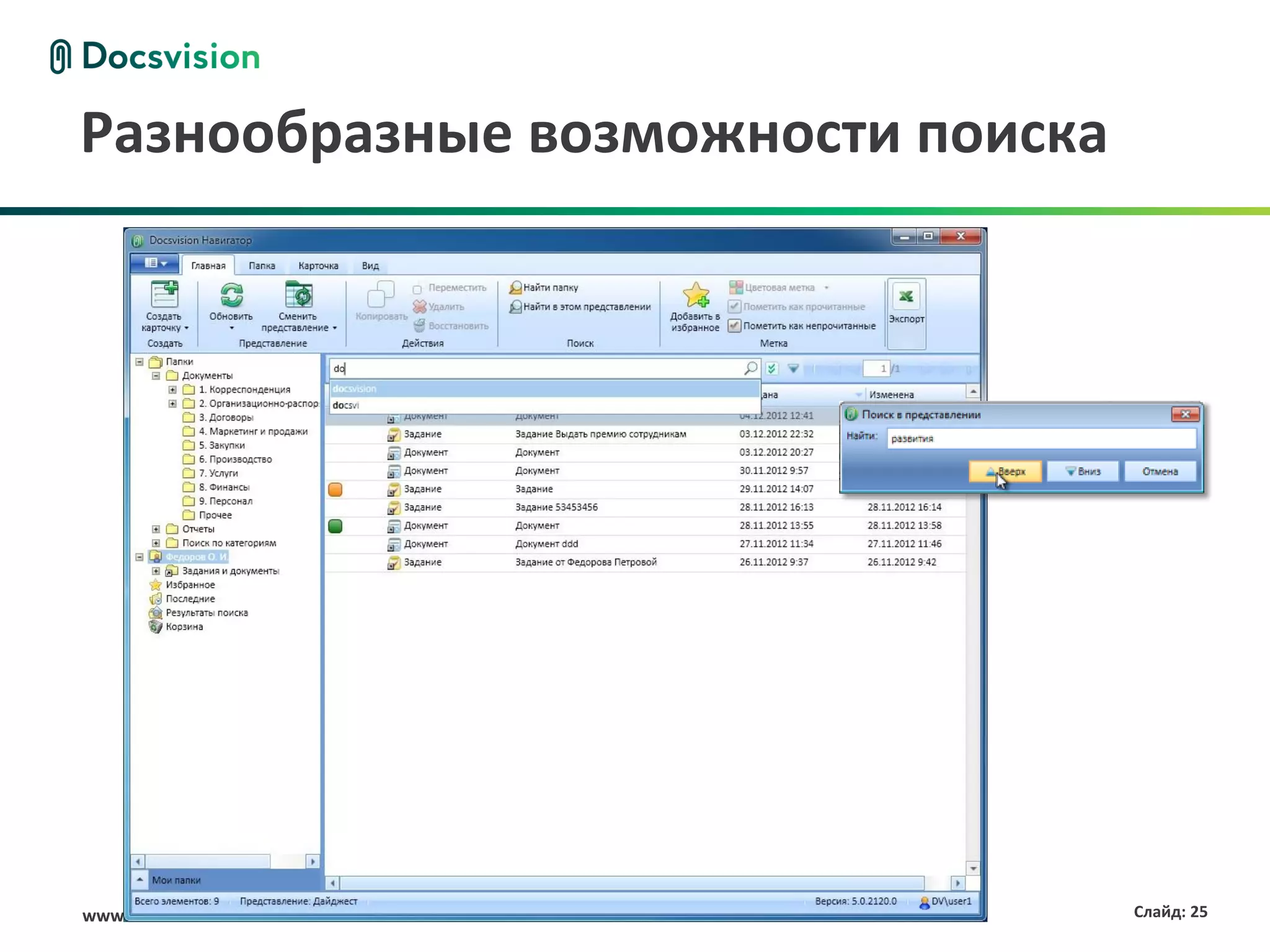The height and width of the screenshot is (952, 1270).
Task: Click the Изменена column header
Action: coord(915,395)
